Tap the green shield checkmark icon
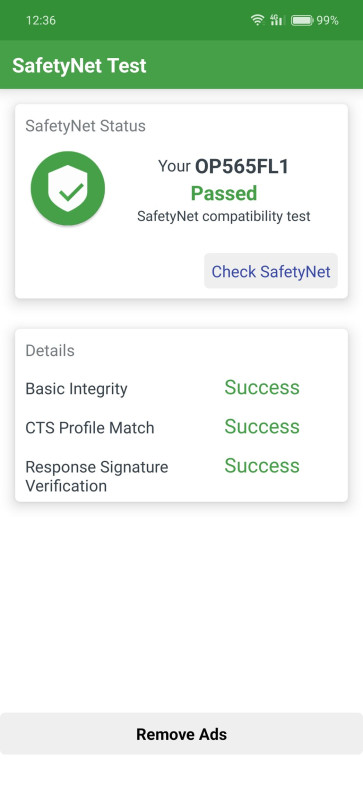Screen dimensions: 363x800 point(68,188)
